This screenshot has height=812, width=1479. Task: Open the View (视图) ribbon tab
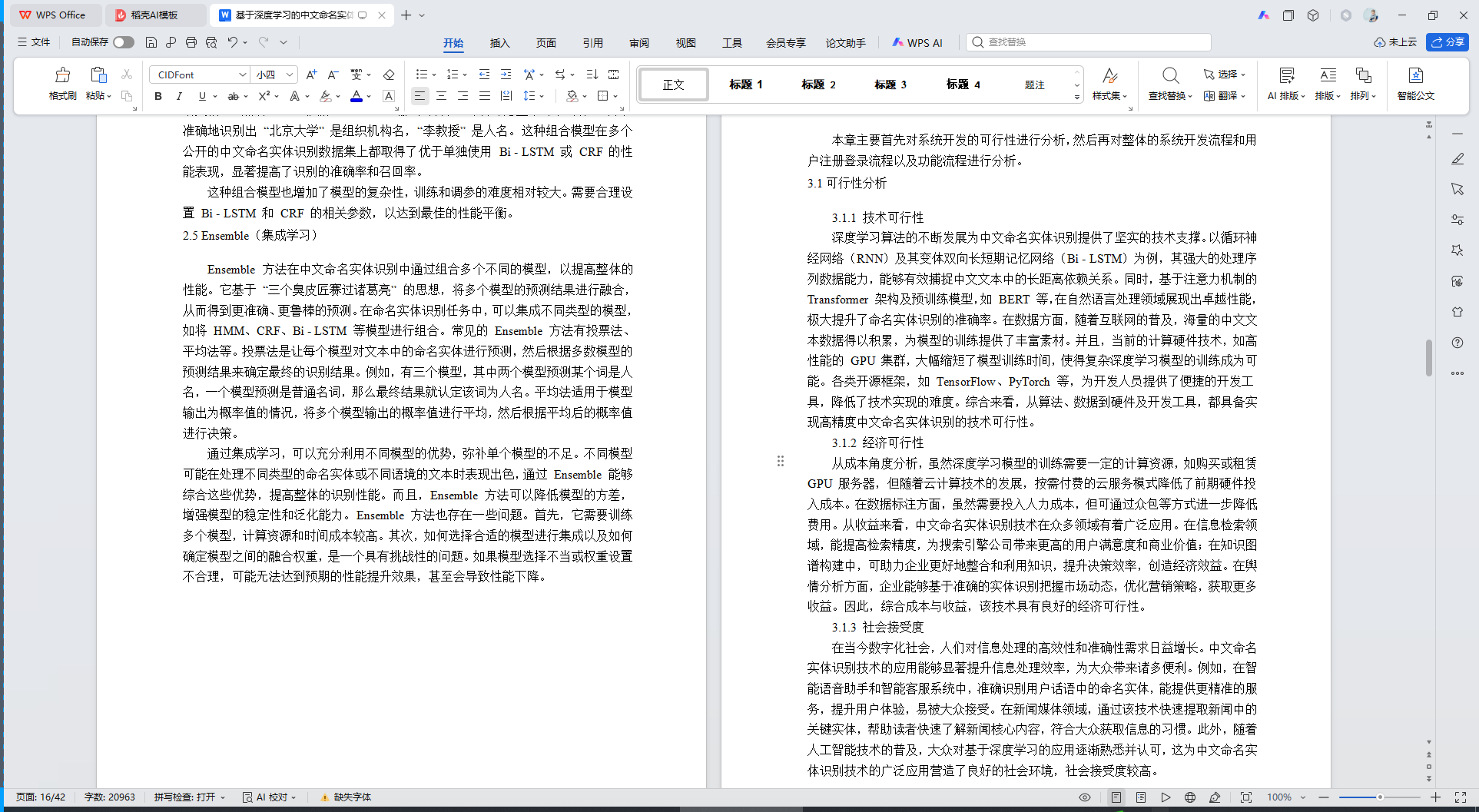(685, 43)
